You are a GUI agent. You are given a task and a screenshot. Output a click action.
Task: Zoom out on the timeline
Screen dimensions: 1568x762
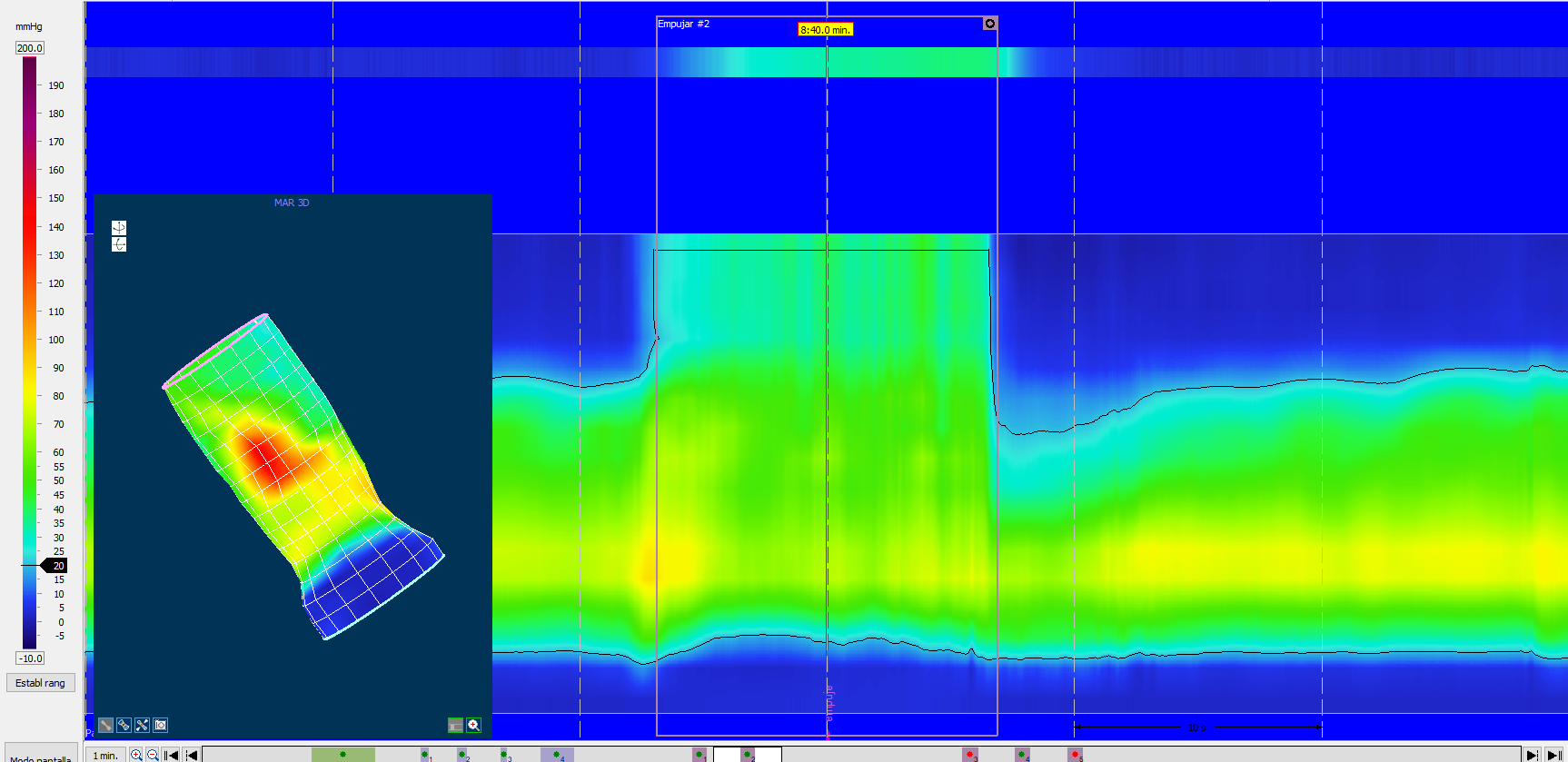coord(153,755)
